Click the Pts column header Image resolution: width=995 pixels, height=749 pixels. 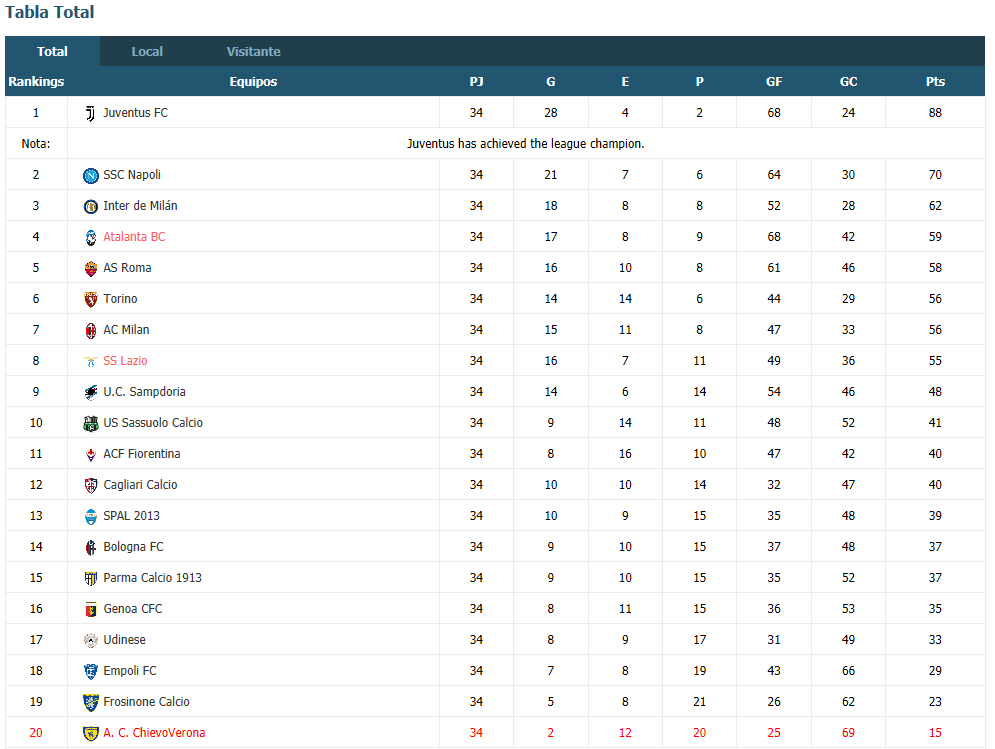point(935,82)
